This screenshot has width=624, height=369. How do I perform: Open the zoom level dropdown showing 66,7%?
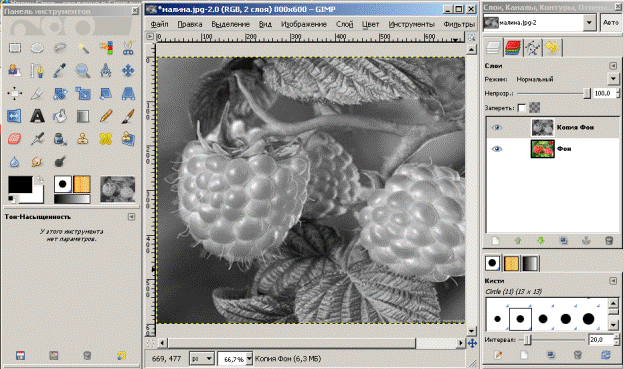[249, 359]
